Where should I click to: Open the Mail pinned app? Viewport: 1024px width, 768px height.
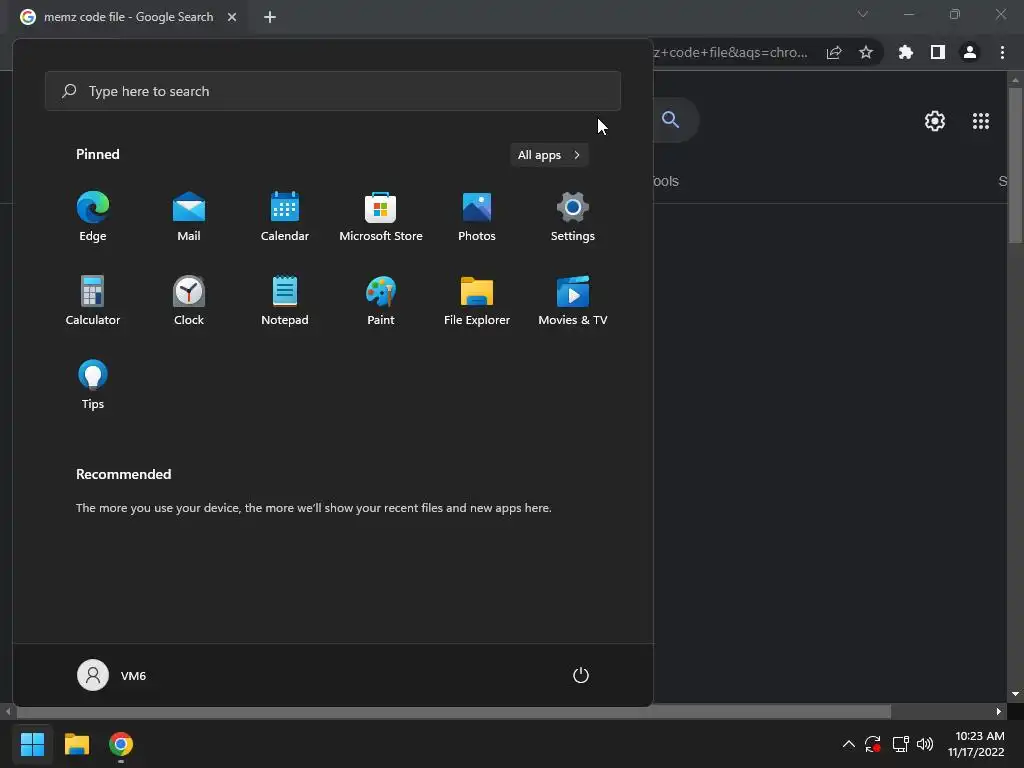pyautogui.click(x=189, y=217)
